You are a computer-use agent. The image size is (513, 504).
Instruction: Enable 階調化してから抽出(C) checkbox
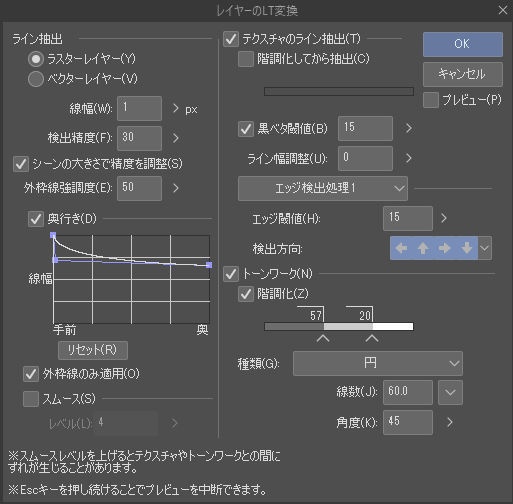246,59
